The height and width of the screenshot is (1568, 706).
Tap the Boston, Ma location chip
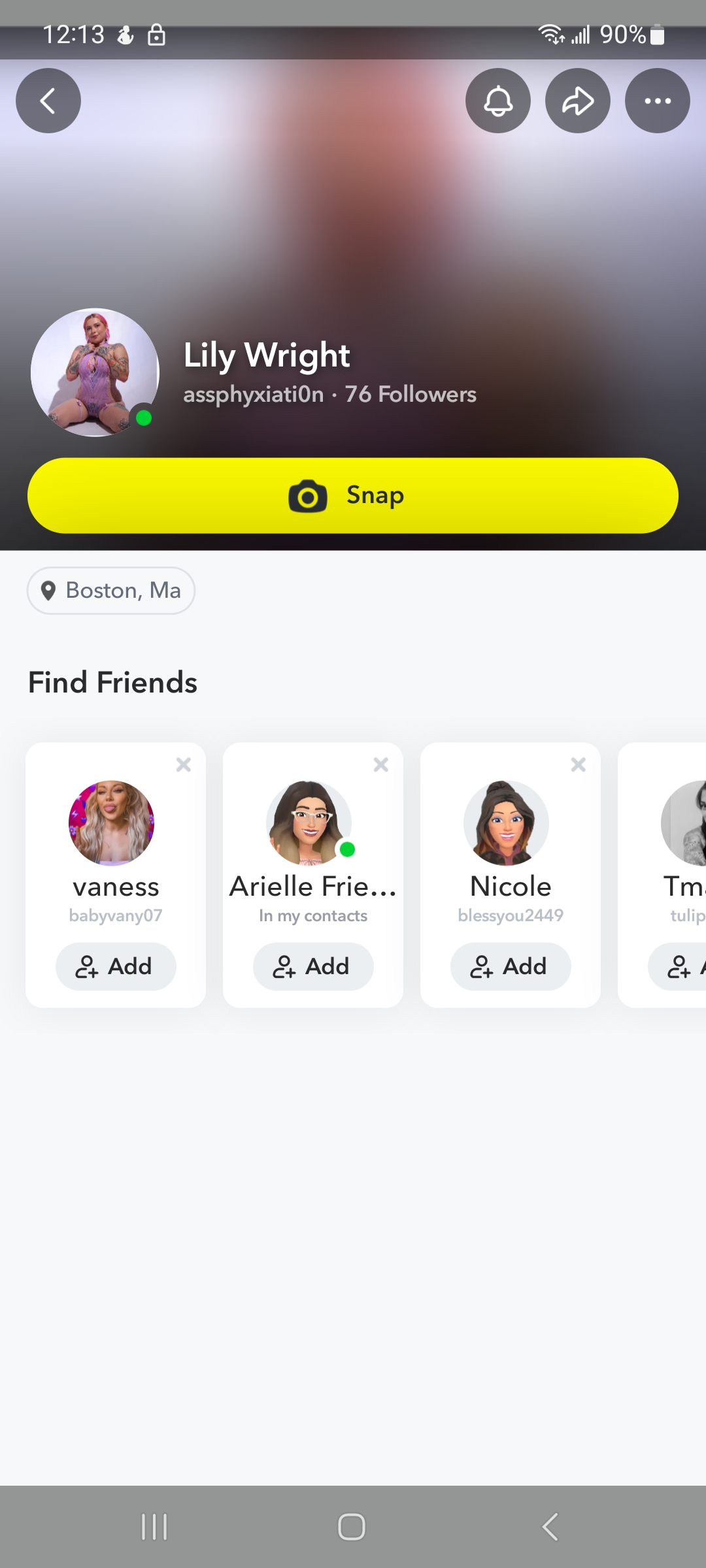(x=111, y=591)
